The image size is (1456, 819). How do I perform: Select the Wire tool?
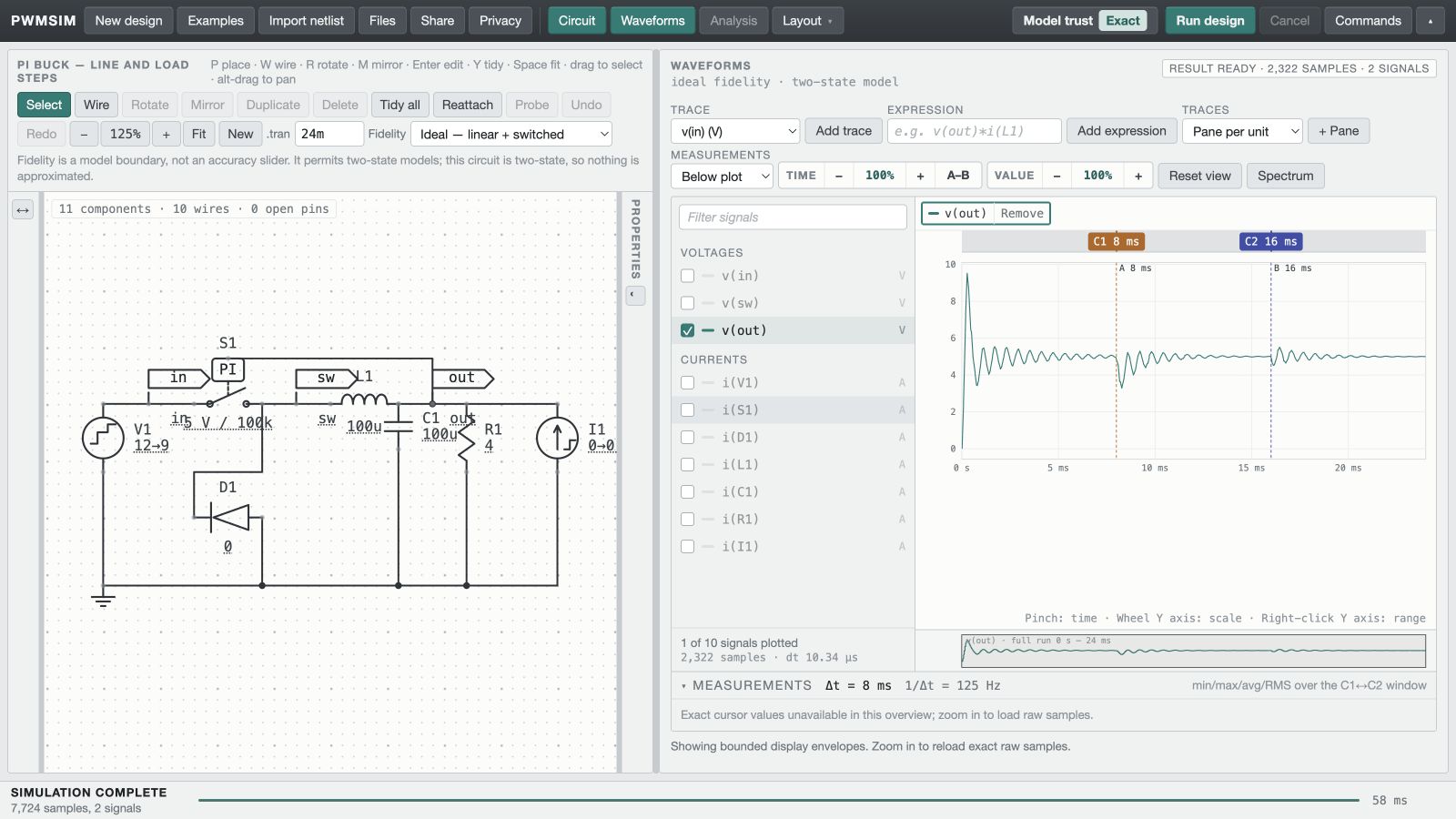point(96,105)
